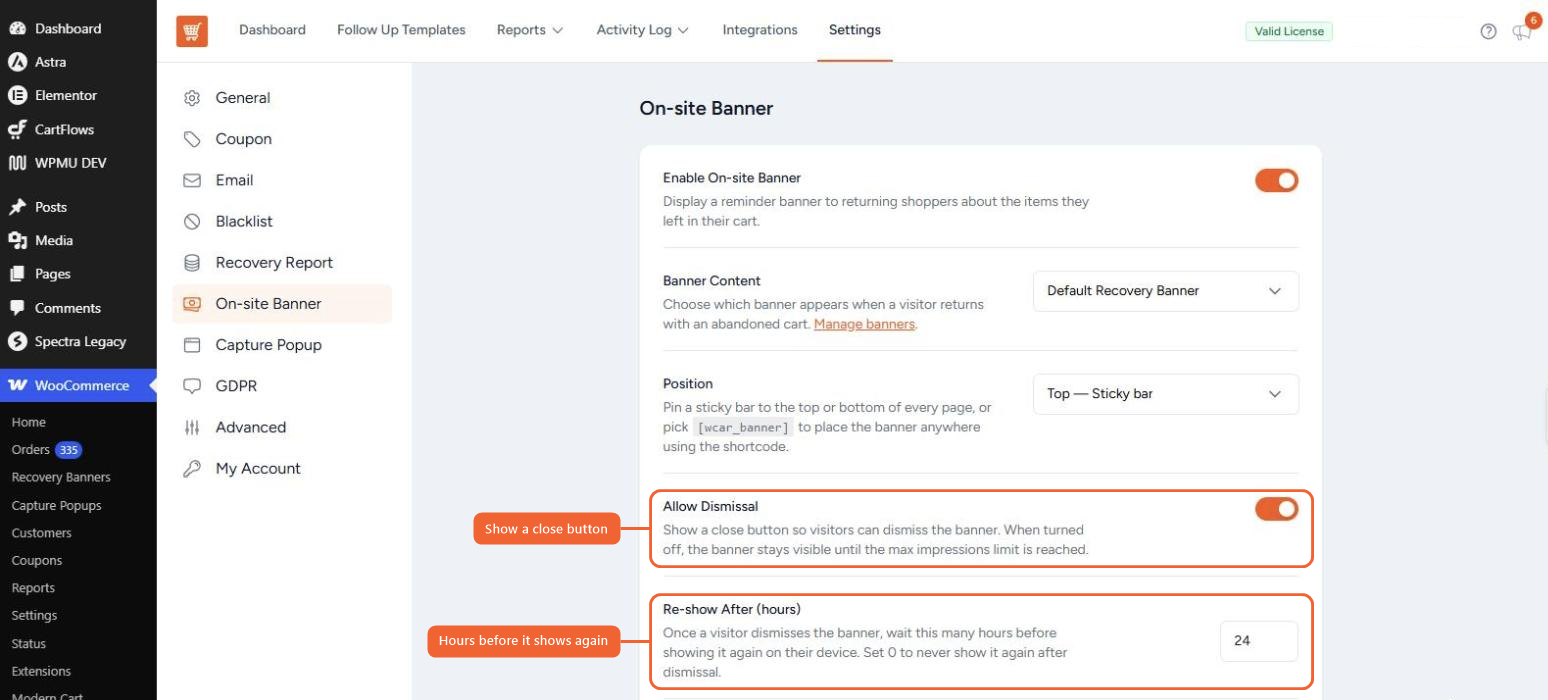Open the Integrations tab

[760, 30]
